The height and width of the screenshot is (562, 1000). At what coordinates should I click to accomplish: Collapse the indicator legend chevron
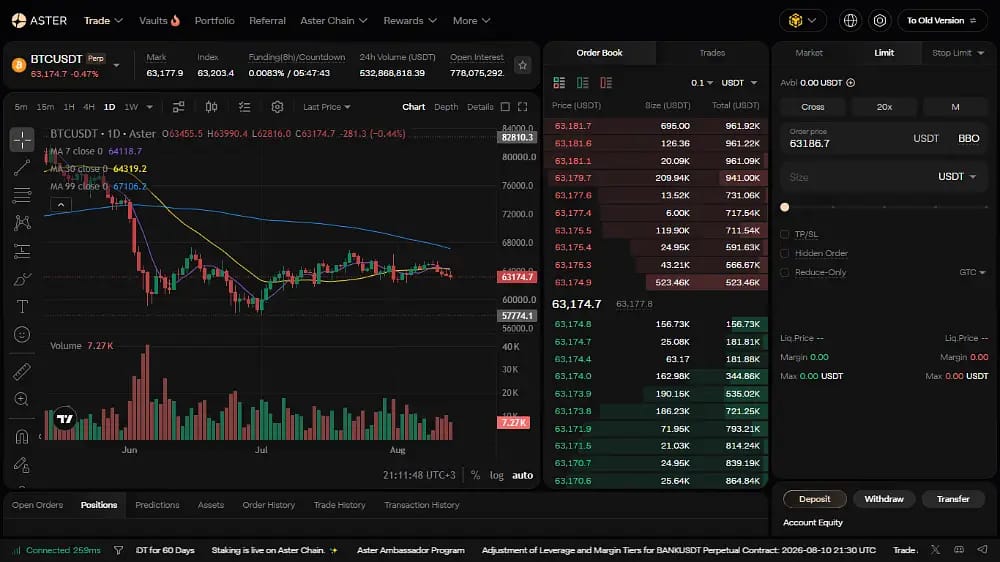[61, 205]
